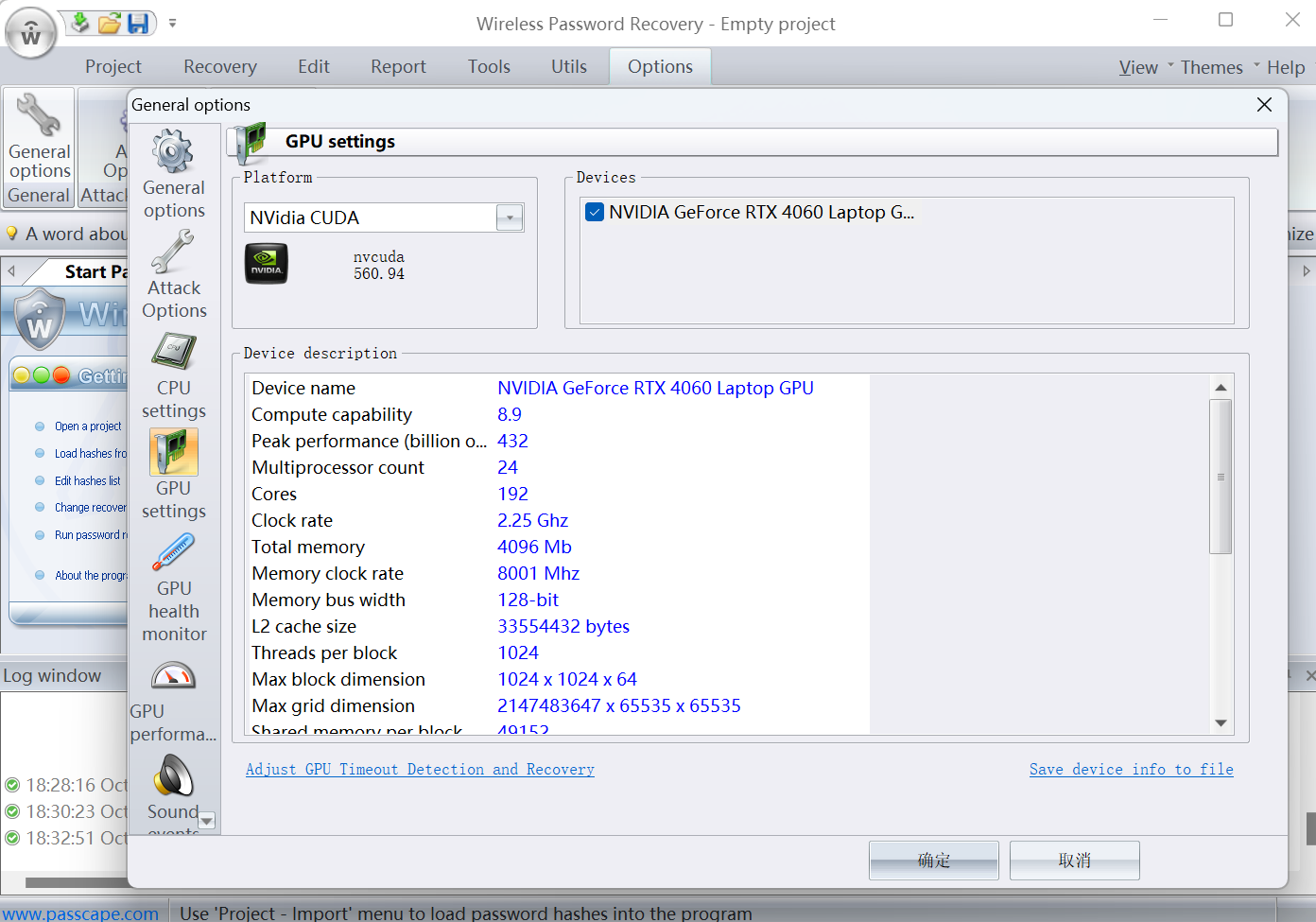Click the www.passcape.com status bar link
Image resolution: width=1316 pixels, height=922 pixels.
pyautogui.click(x=79, y=913)
